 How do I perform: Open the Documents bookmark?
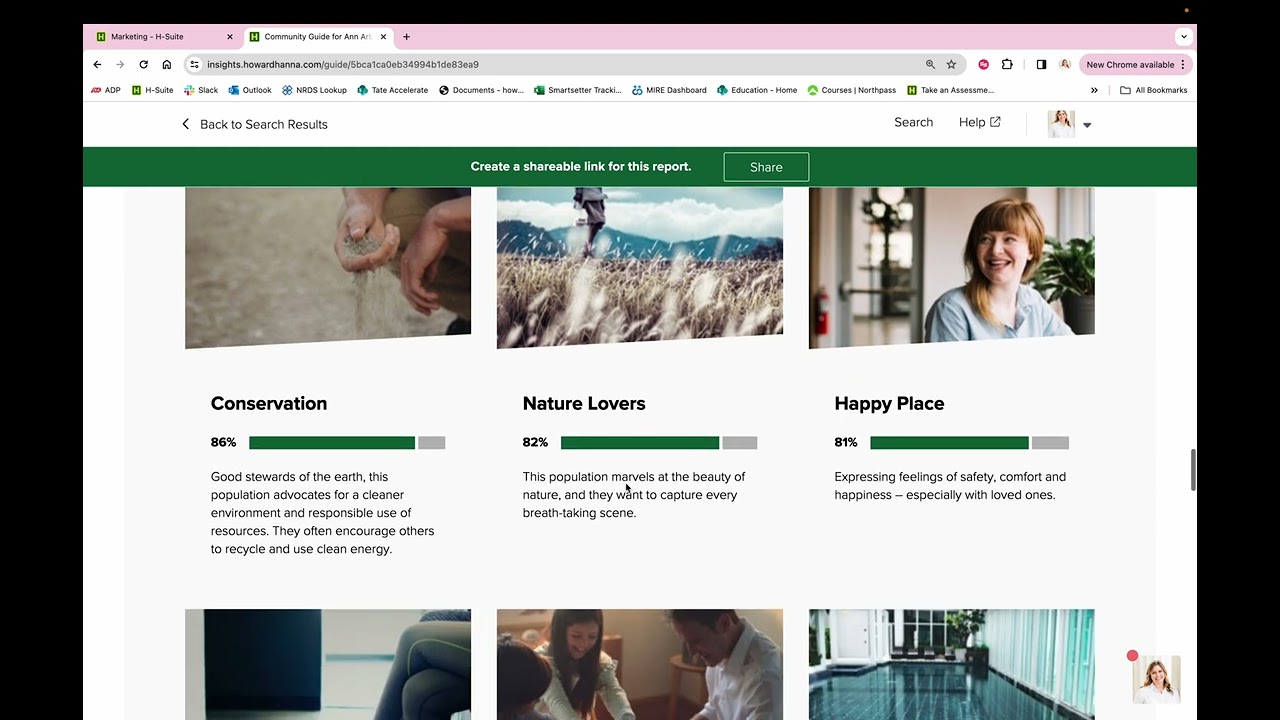coord(481,90)
